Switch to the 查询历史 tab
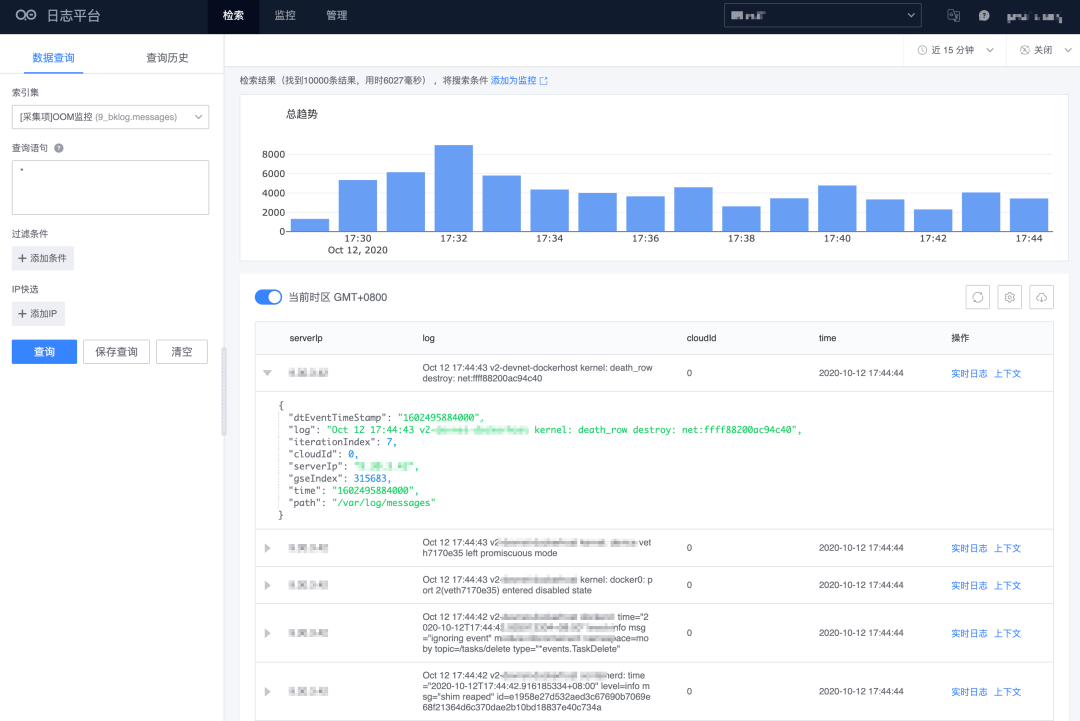 (167, 58)
